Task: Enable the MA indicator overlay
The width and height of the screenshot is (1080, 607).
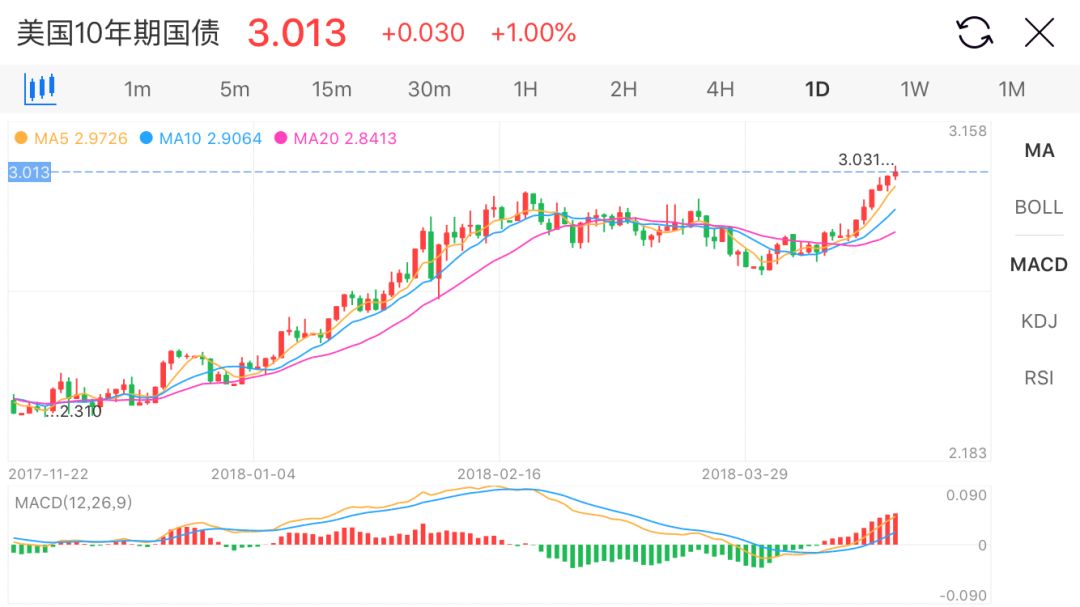Action: click(x=1039, y=151)
